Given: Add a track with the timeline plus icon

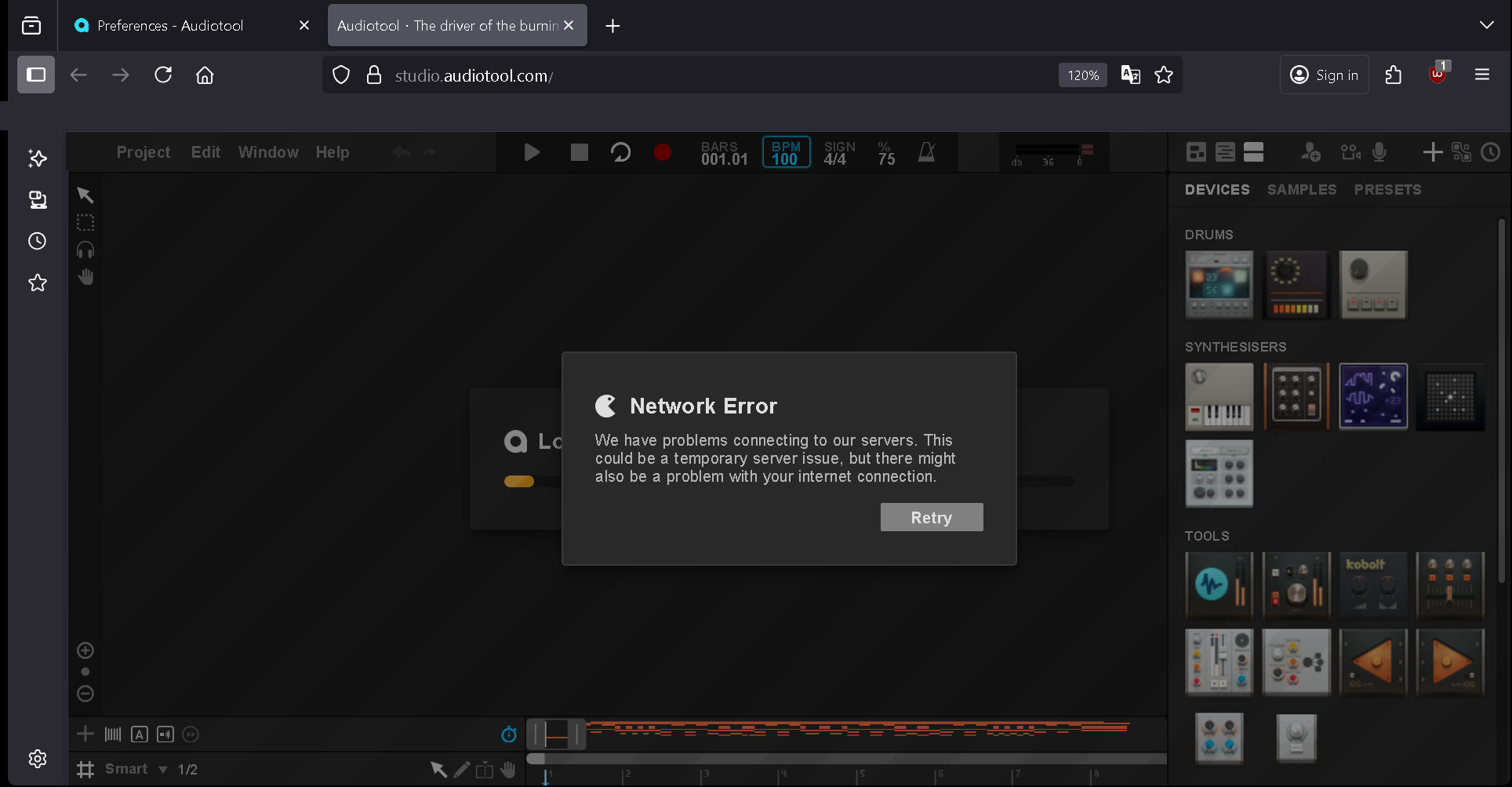Looking at the screenshot, I should (85, 734).
